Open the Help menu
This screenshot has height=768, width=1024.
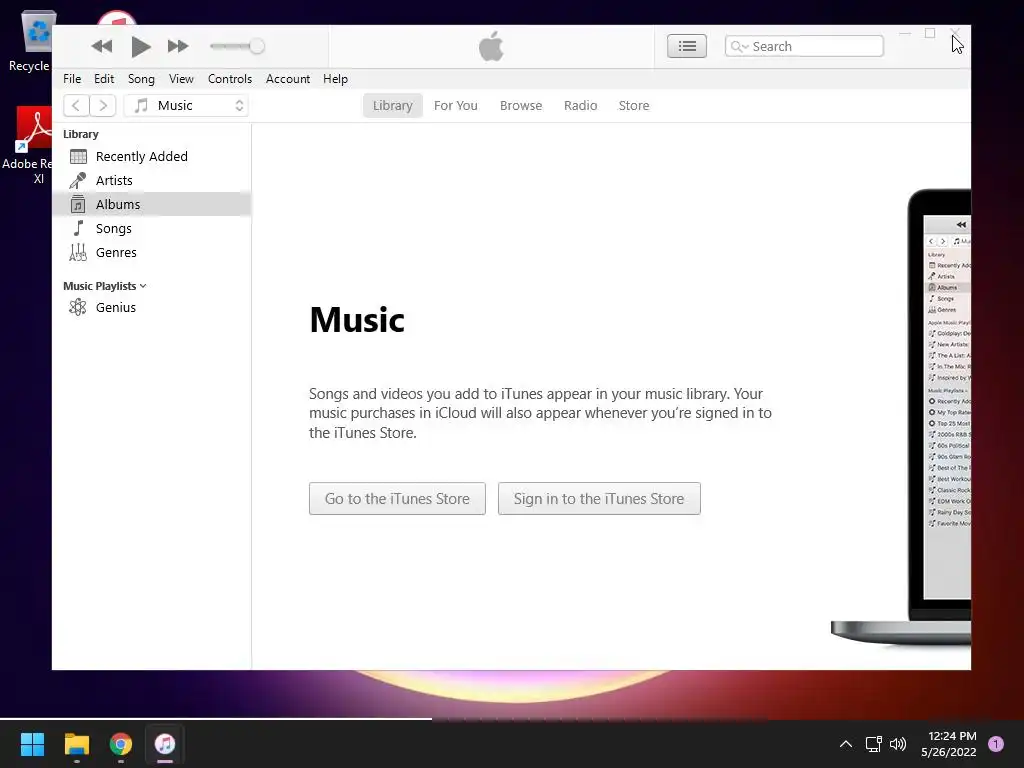(x=335, y=79)
